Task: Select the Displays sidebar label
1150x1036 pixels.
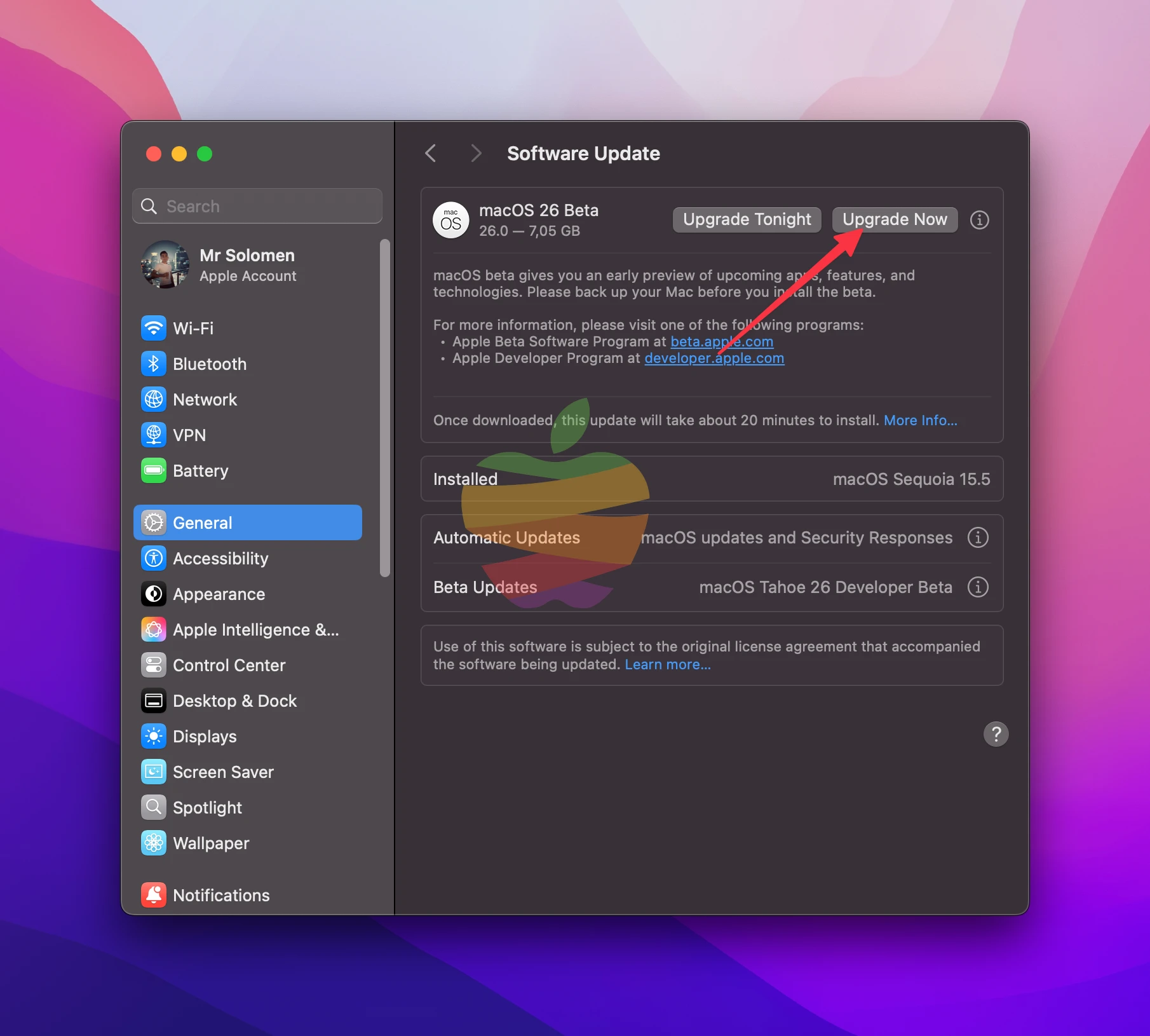Action: coord(205,737)
